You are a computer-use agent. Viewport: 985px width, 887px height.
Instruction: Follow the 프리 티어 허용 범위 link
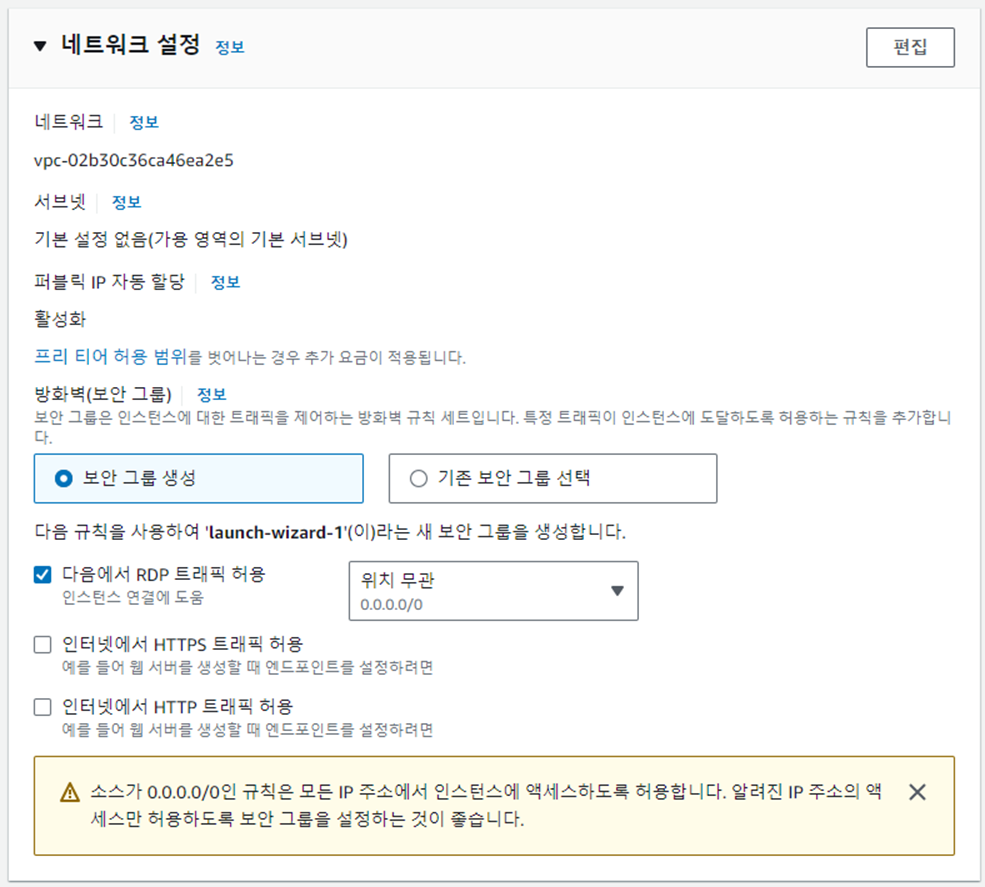pyautogui.click(x=111, y=357)
